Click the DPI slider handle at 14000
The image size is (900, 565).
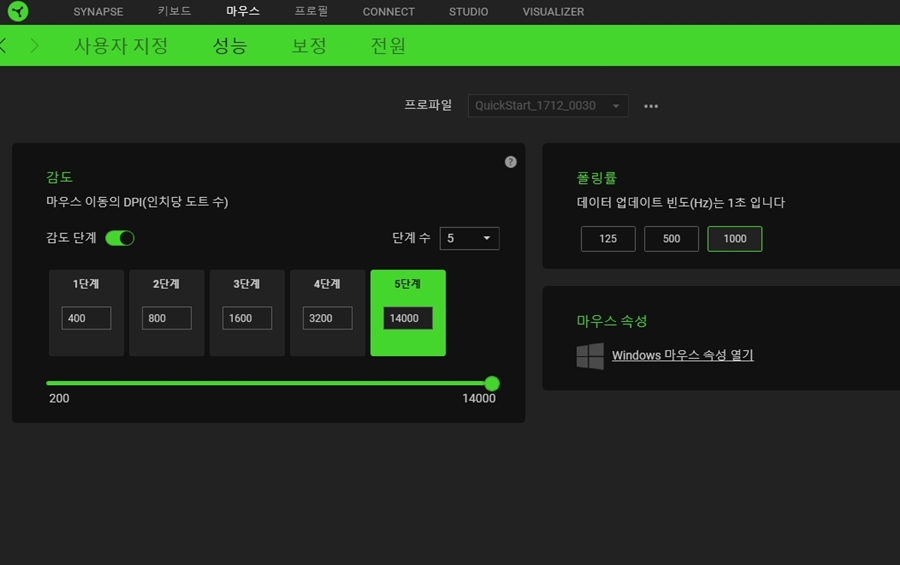click(492, 384)
